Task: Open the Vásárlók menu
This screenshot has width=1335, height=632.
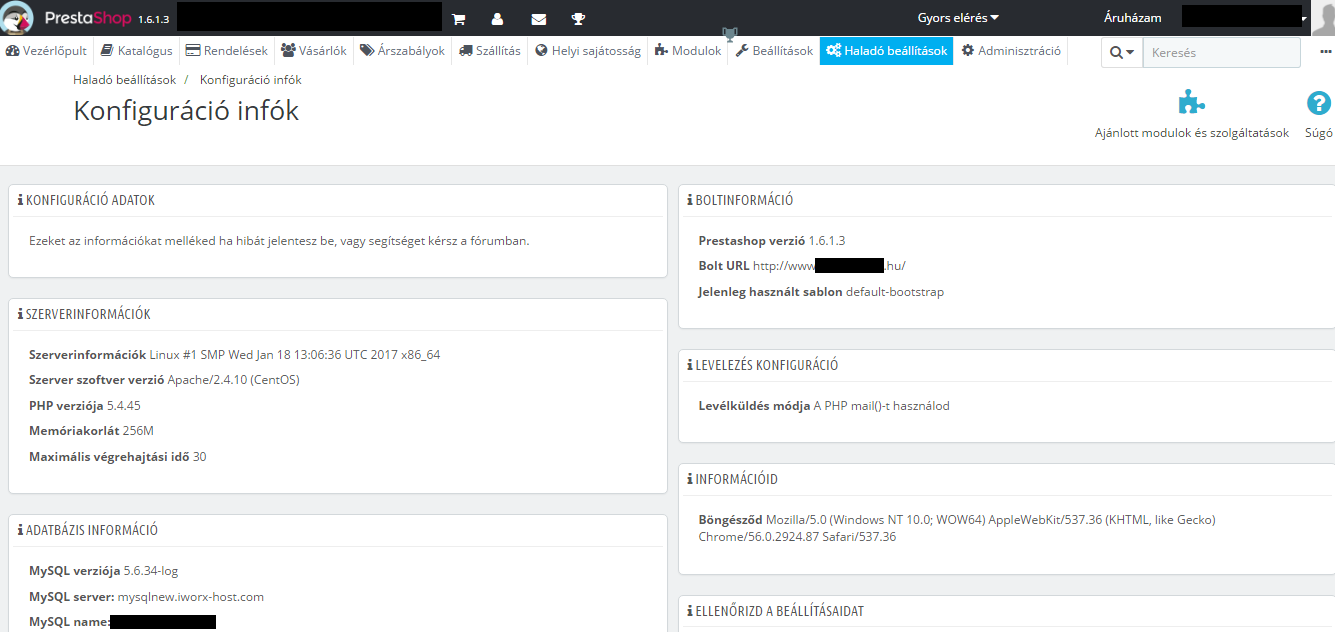Action: click(314, 51)
